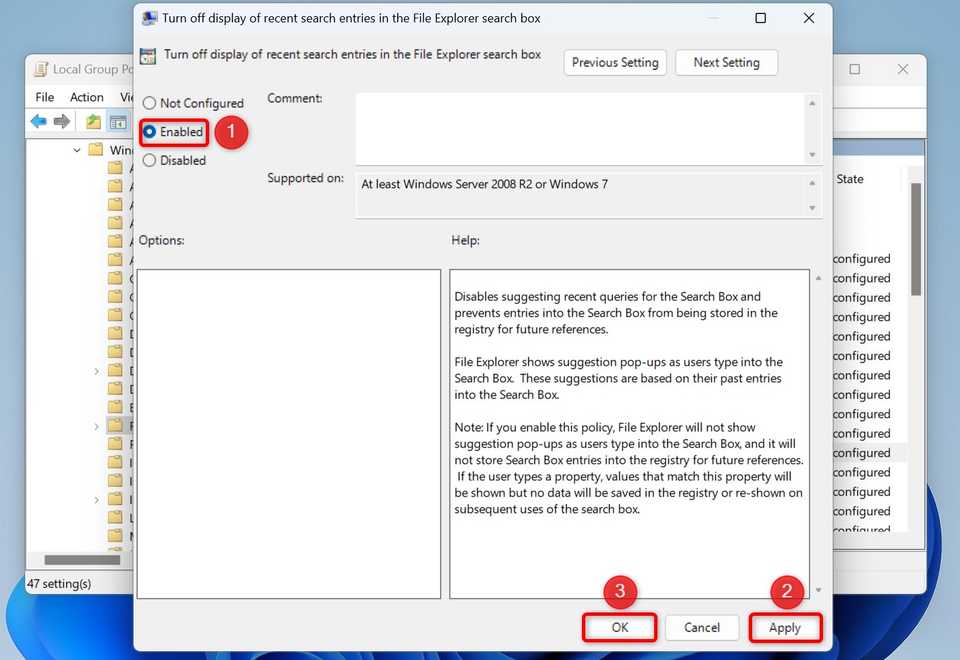Choose the Enabled radio option

pyautogui.click(x=150, y=132)
